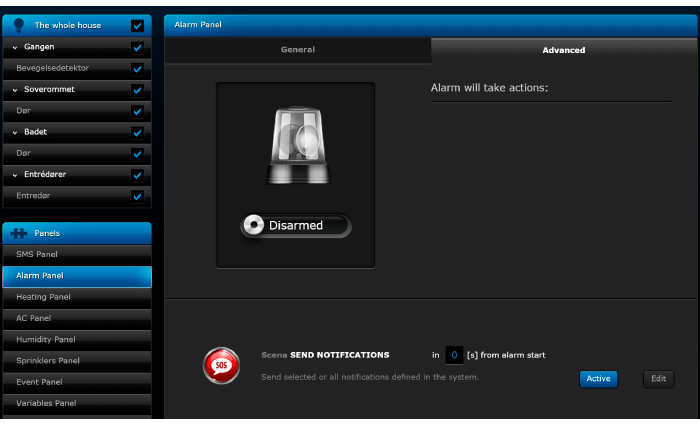Go to the Sprinklers Panel
This screenshot has height=424, width=700.
[x=76, y=360]
